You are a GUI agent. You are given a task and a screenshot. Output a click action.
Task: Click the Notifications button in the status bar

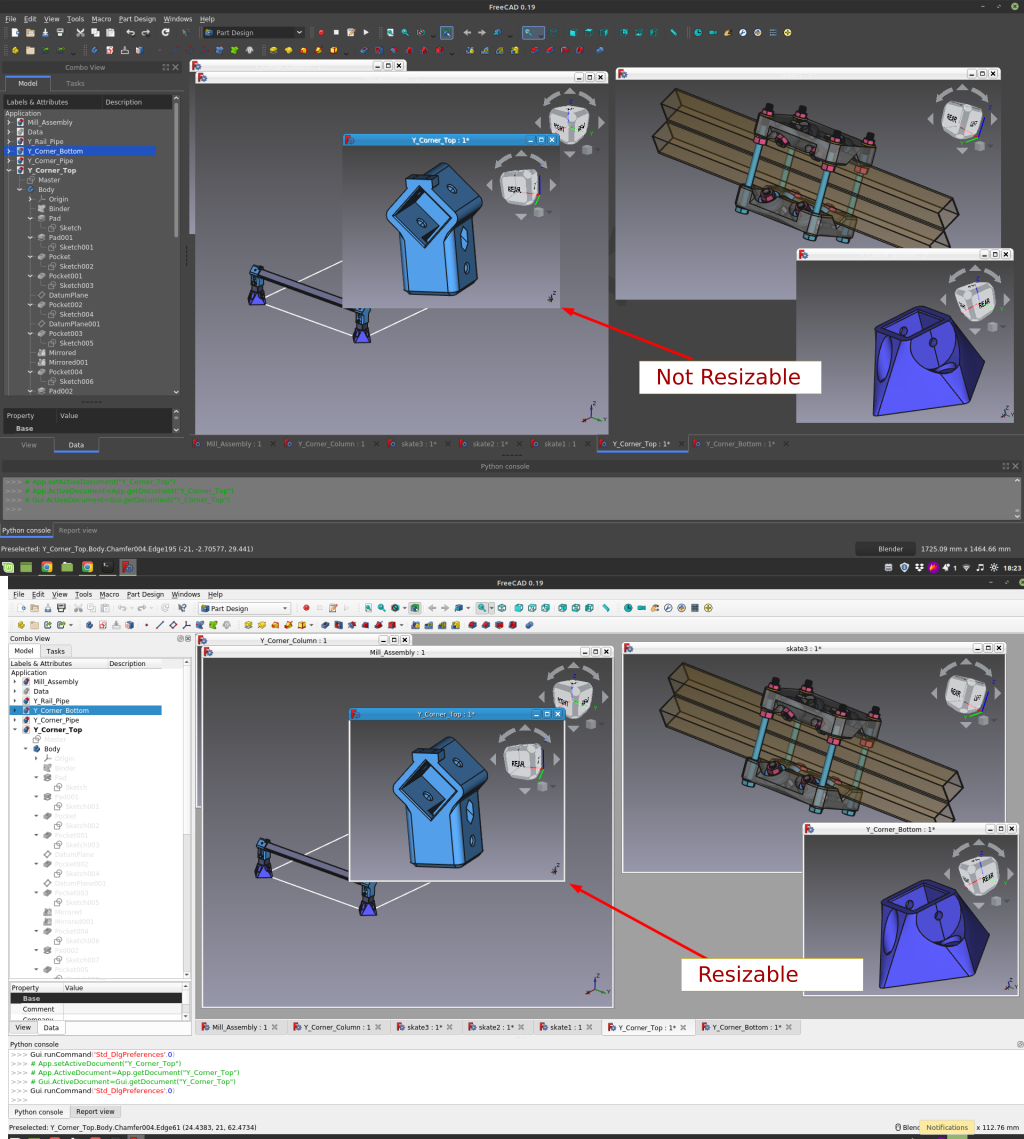[x=946, y=1127]
